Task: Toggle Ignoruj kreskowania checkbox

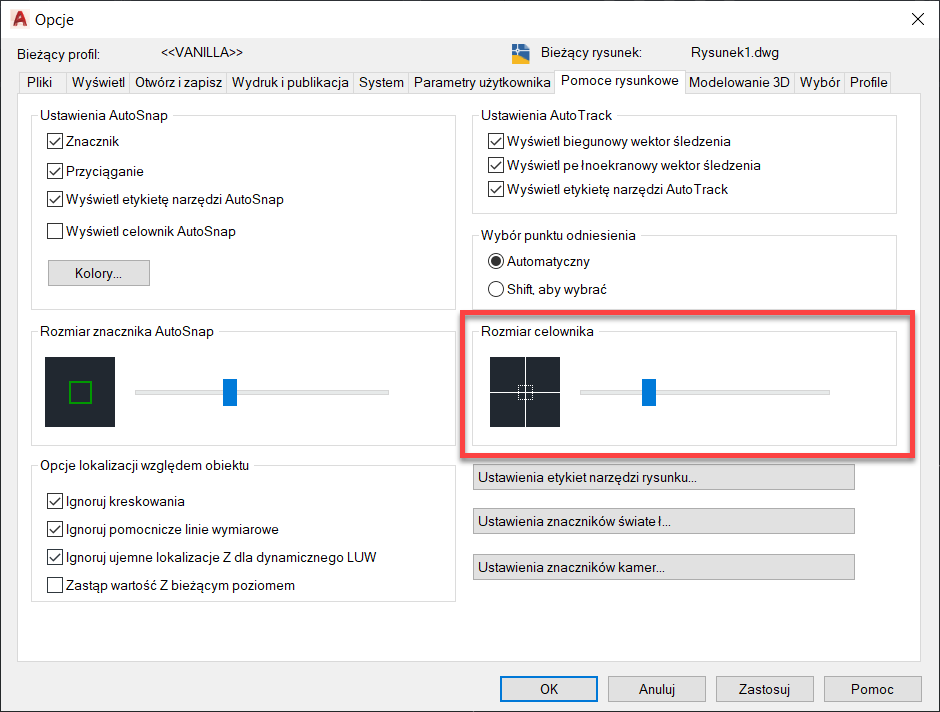Action: pos(55,501)
